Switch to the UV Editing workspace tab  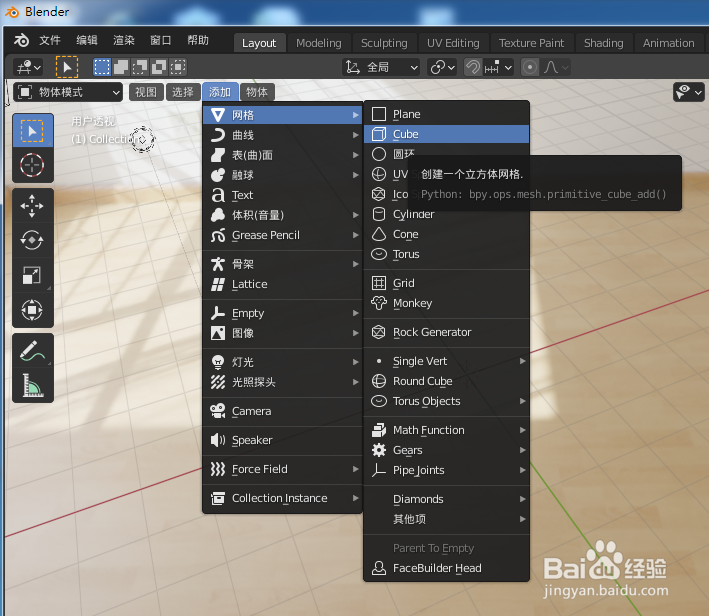[453, 43]
